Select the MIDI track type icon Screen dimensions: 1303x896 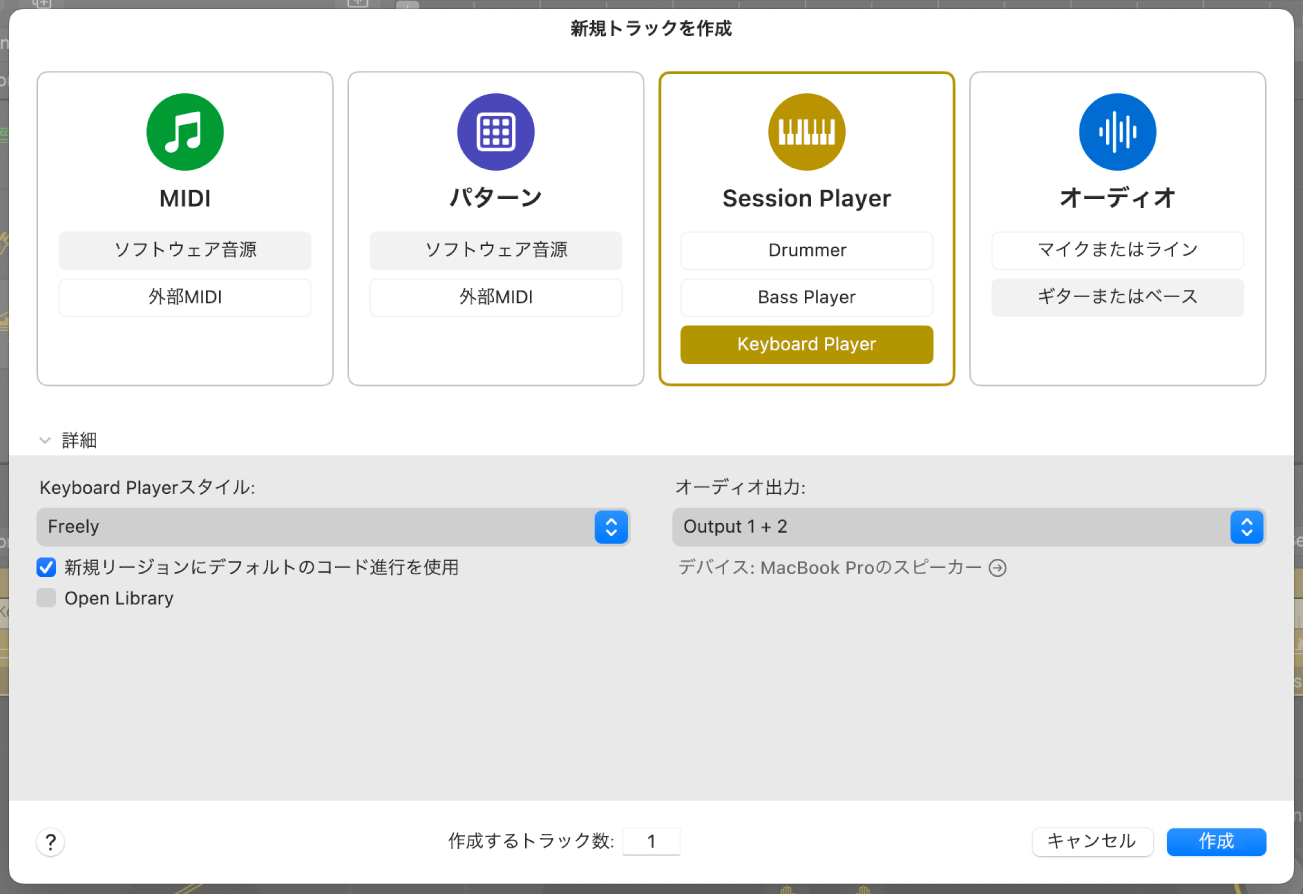[184, 131]
